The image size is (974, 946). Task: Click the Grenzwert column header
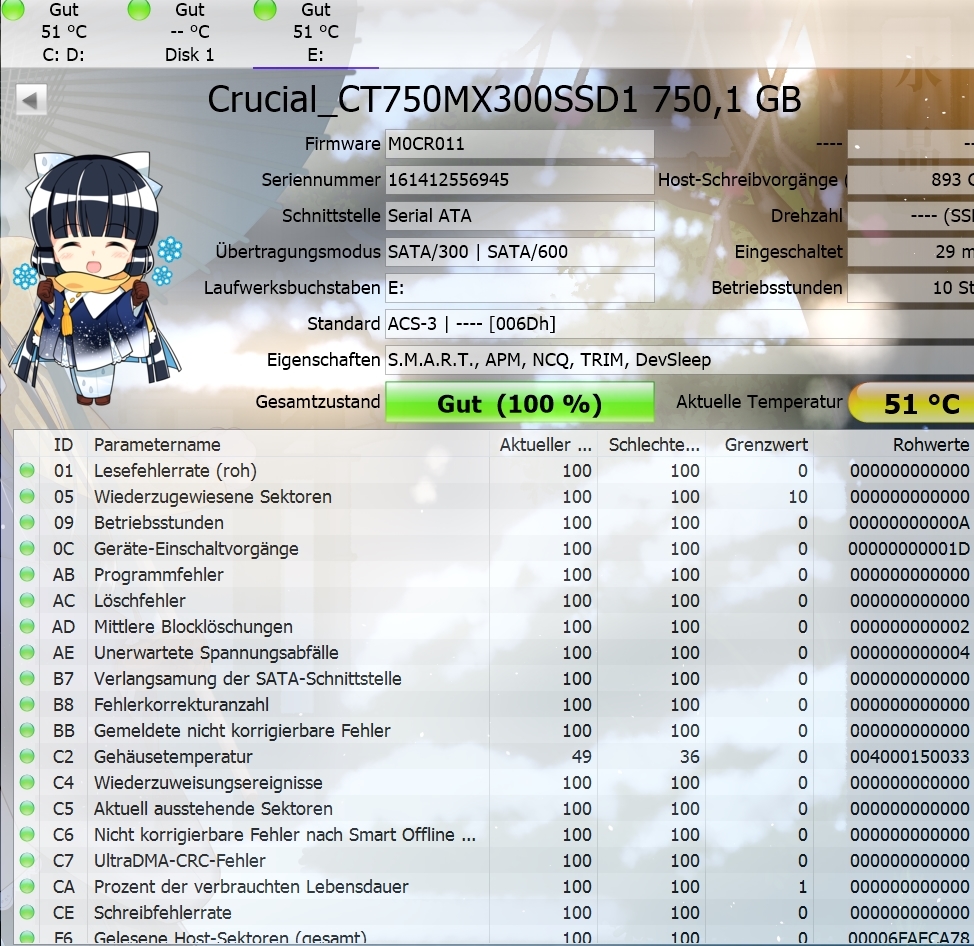(x=760, y=445)
